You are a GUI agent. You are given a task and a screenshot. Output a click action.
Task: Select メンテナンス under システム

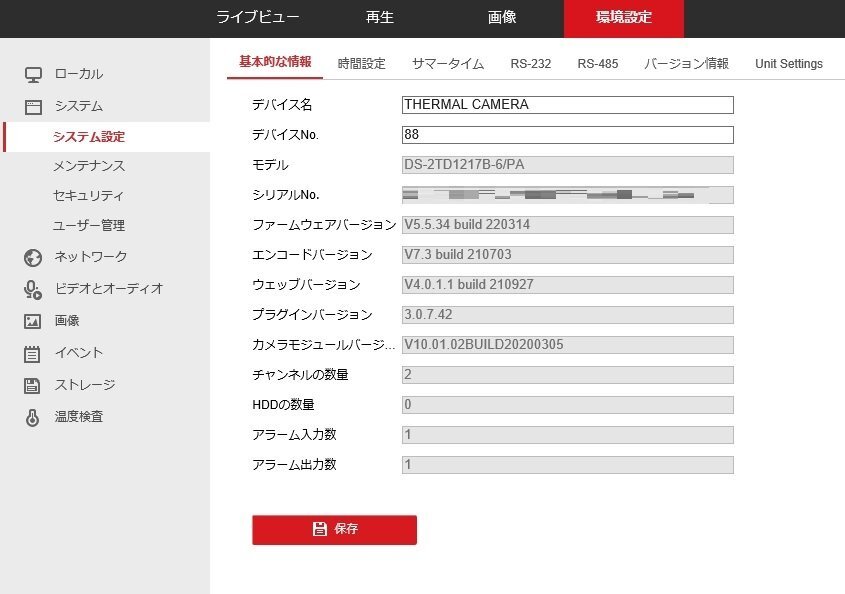[x=87, y=165]
